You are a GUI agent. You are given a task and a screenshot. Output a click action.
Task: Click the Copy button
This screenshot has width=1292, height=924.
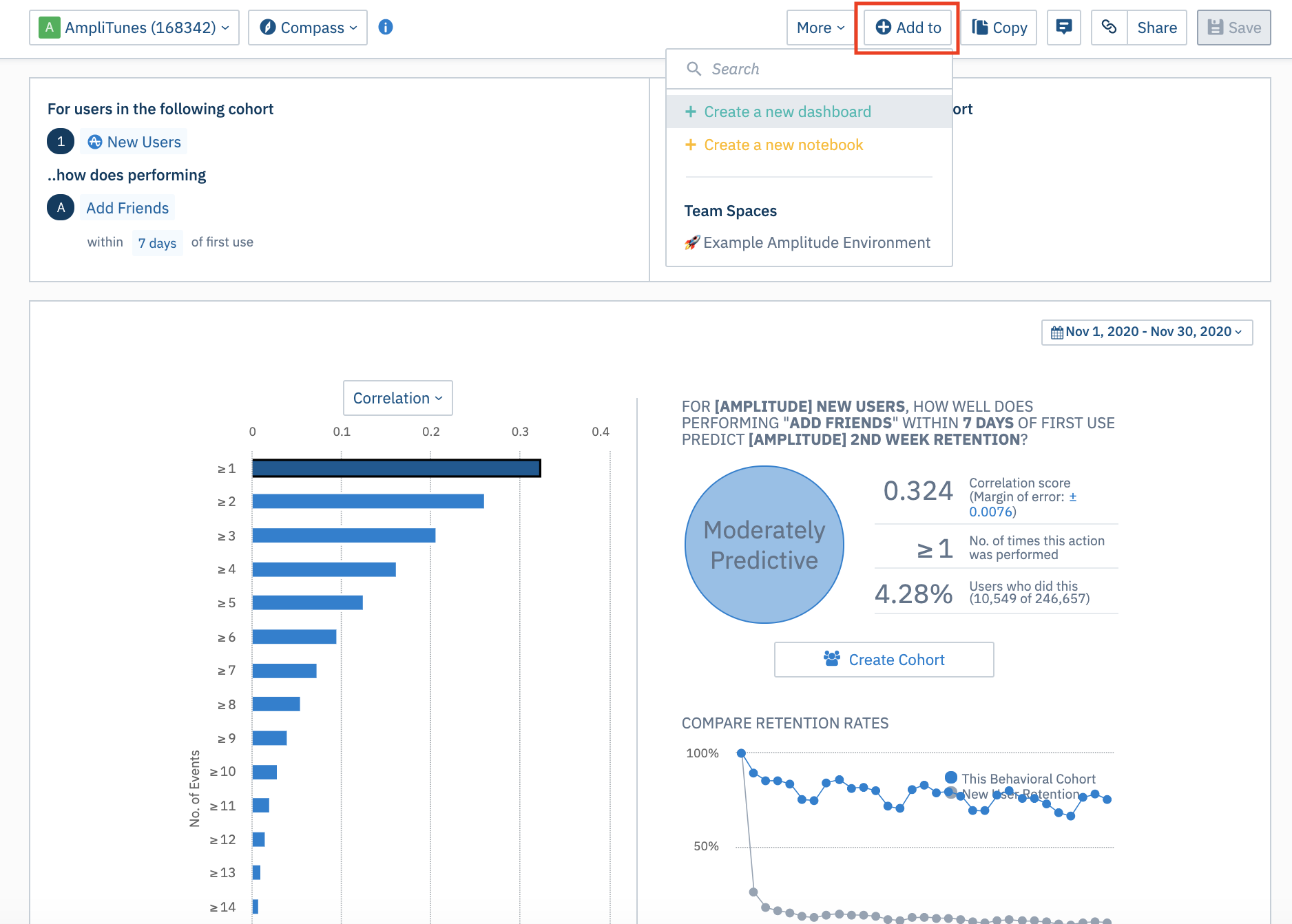[x=999, y=28]
